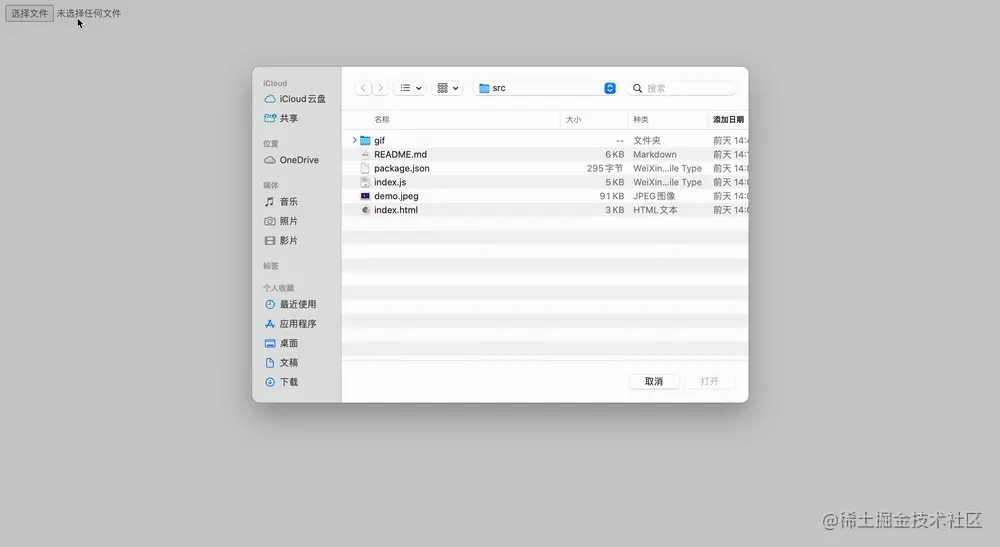1000x547 pixels.
Task: Click the 文件夹 kind cell for gif
Action: point(647,140)
